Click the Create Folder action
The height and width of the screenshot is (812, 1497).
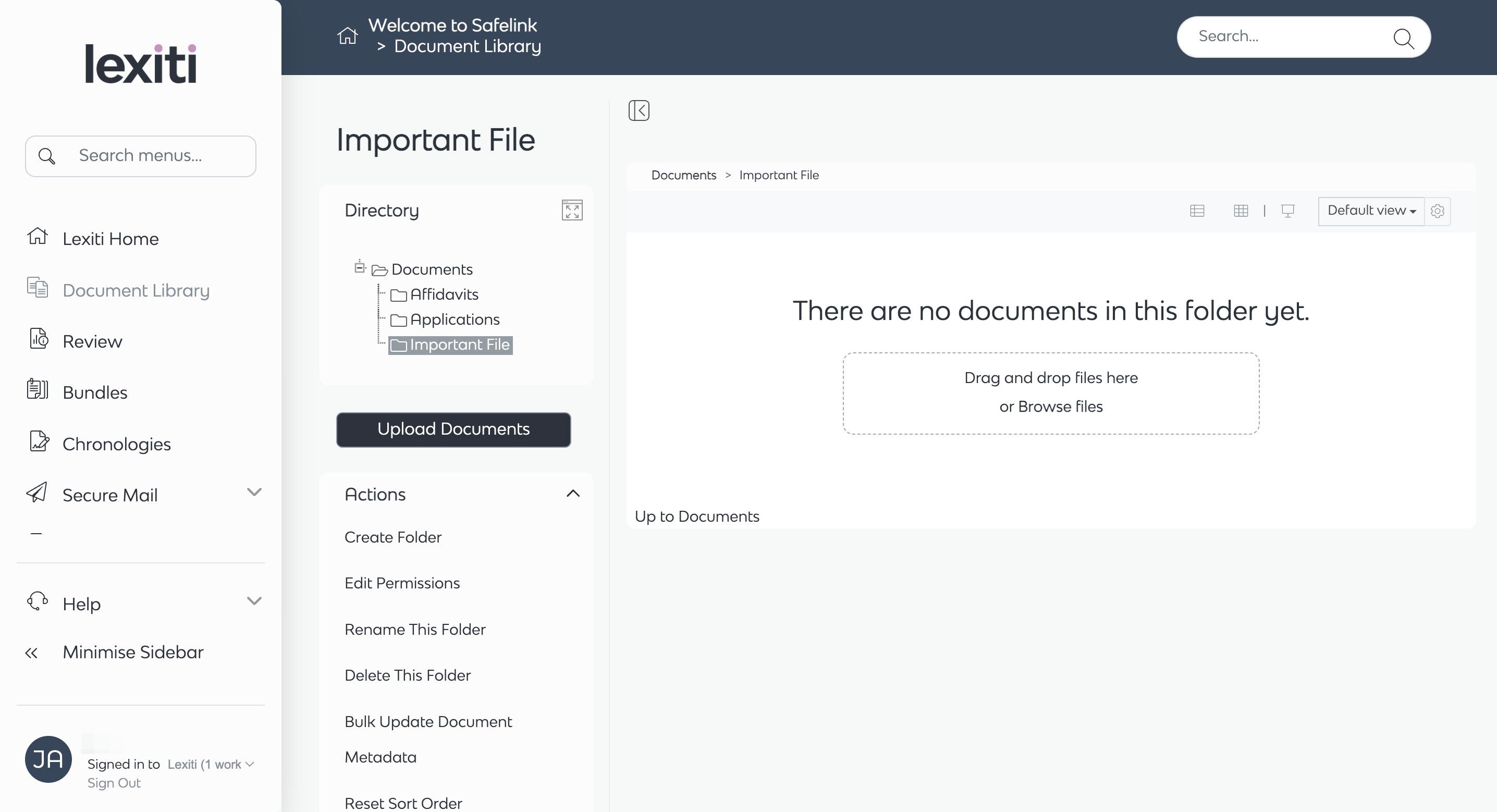393,537
